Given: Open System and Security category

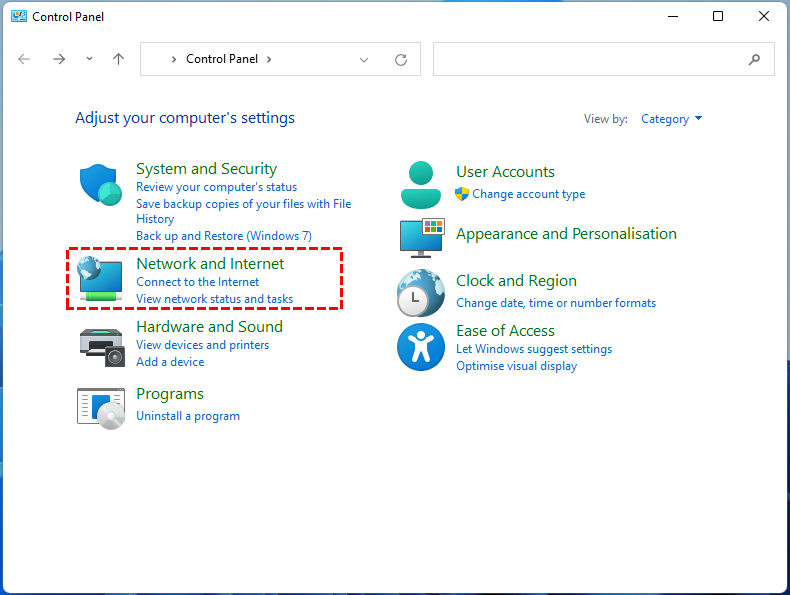Looking at the screenshot, I should point(207,168).
